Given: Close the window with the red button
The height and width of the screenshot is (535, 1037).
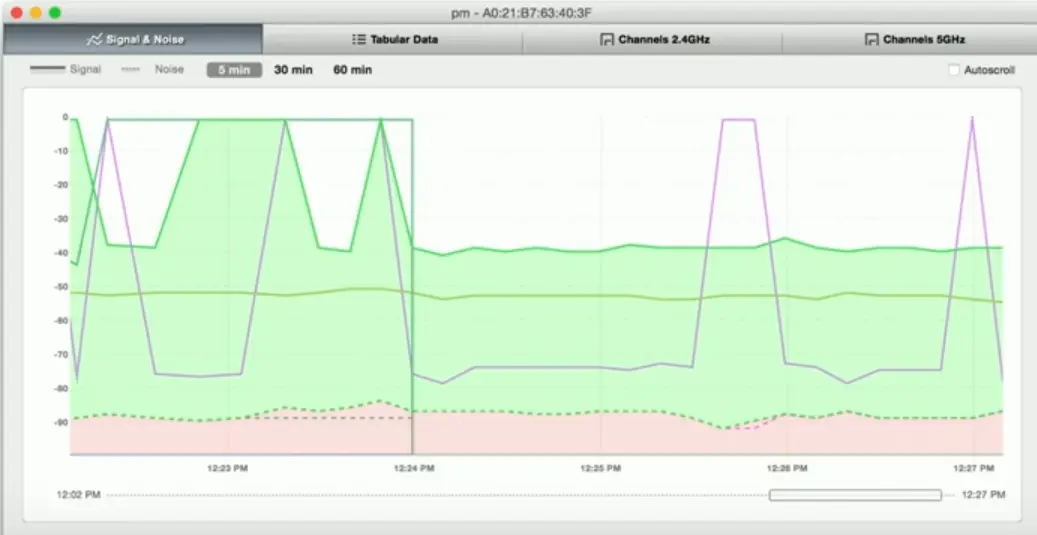Looking at the screenshot, I should click(15, 13).
